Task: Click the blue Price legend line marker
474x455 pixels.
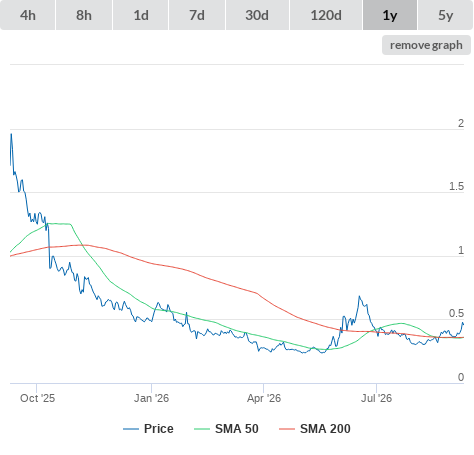Action: [x=131, y=429]
